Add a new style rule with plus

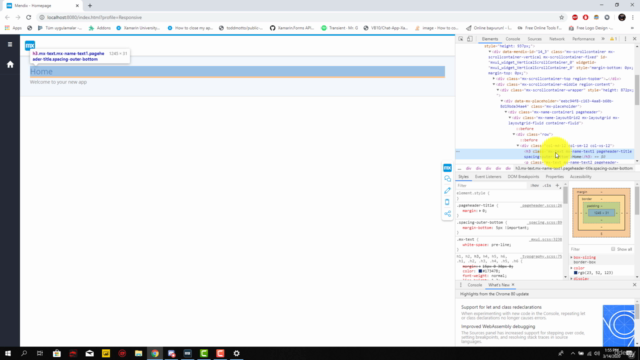[557, 185]
